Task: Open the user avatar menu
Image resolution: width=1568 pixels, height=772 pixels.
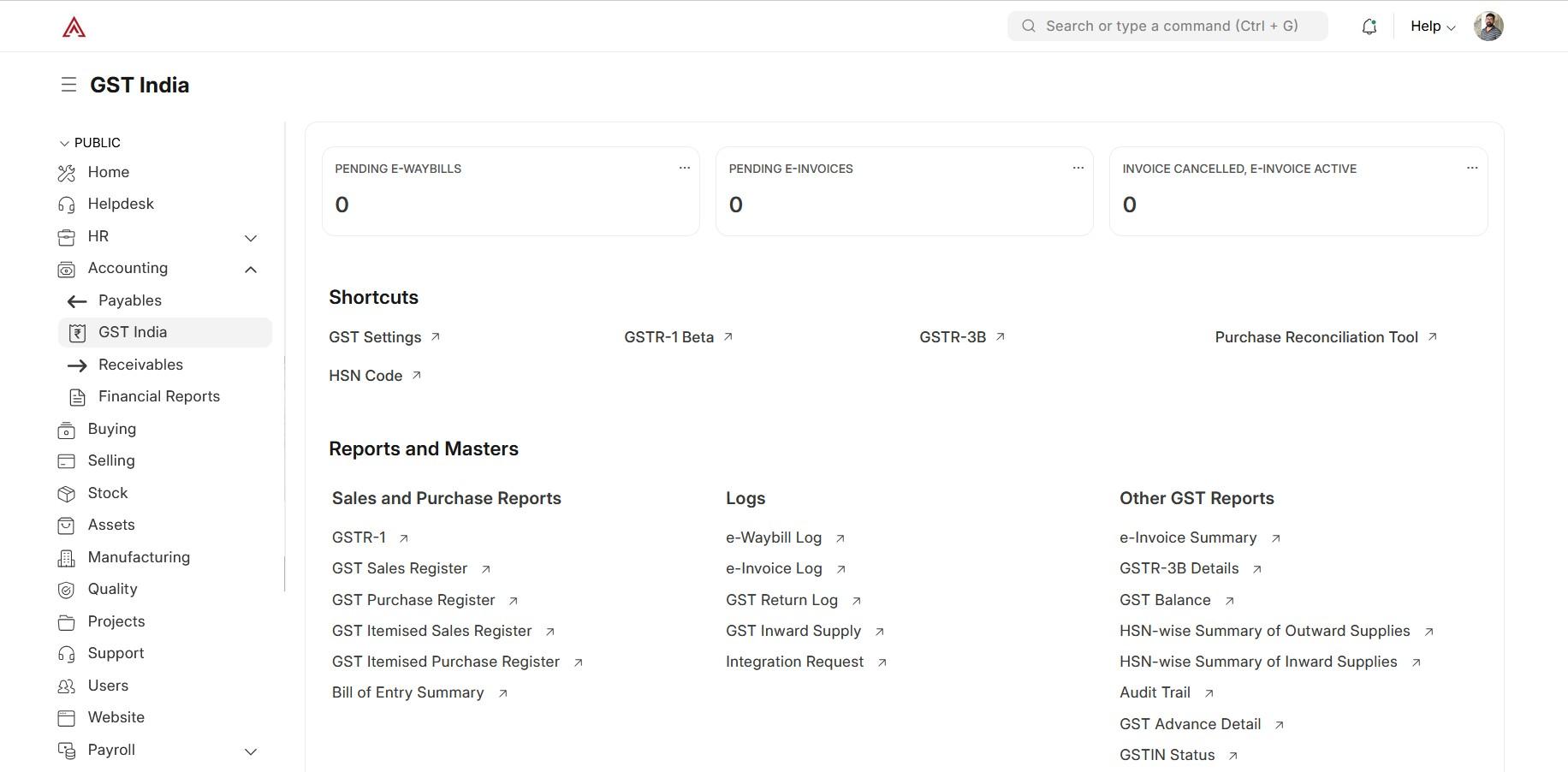Action: pos(1488,26)
